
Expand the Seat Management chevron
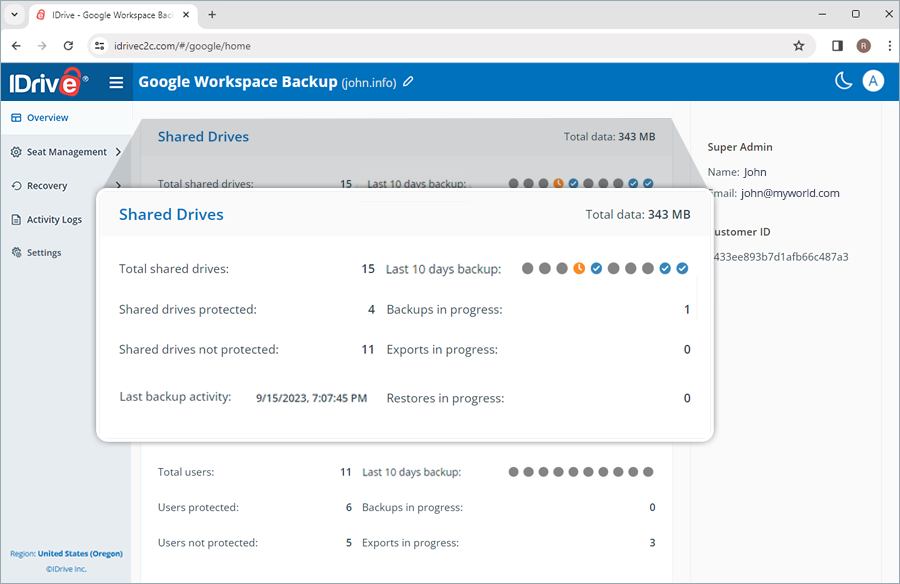[x=118, y=152]
